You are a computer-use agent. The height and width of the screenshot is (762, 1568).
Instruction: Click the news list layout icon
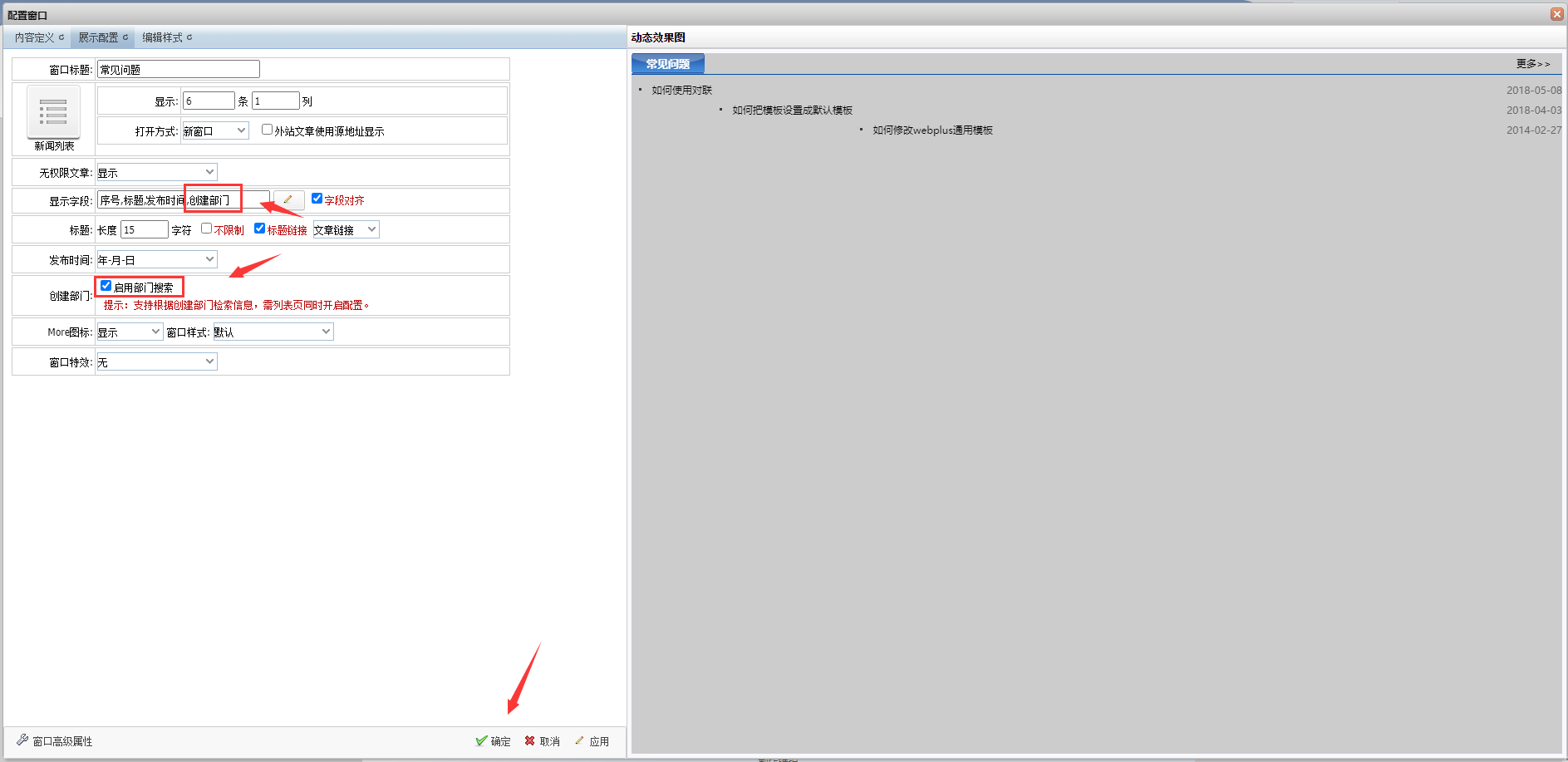tap(53, 112)
